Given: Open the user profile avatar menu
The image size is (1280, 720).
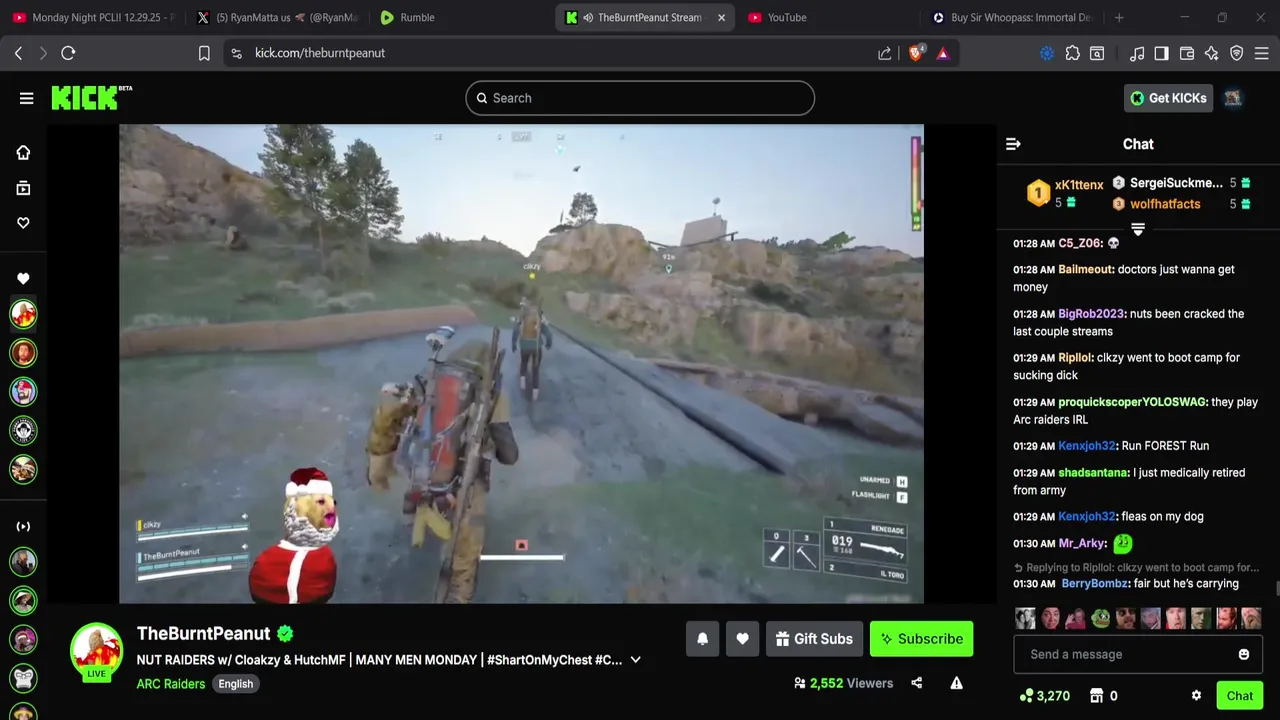Looking at the screenshot, I should [x=1233, y=98].
